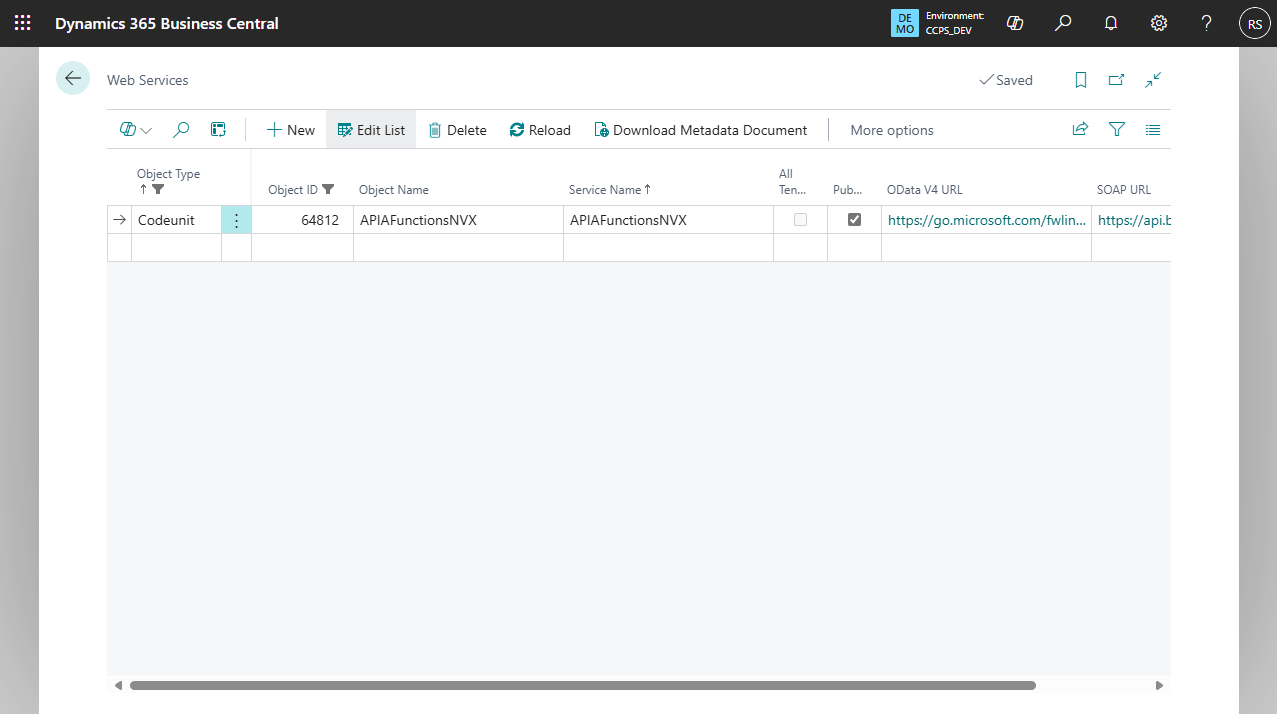Click the top bar search magnifier
This screenshot has width=1277, height=714.
[1063, 23]
